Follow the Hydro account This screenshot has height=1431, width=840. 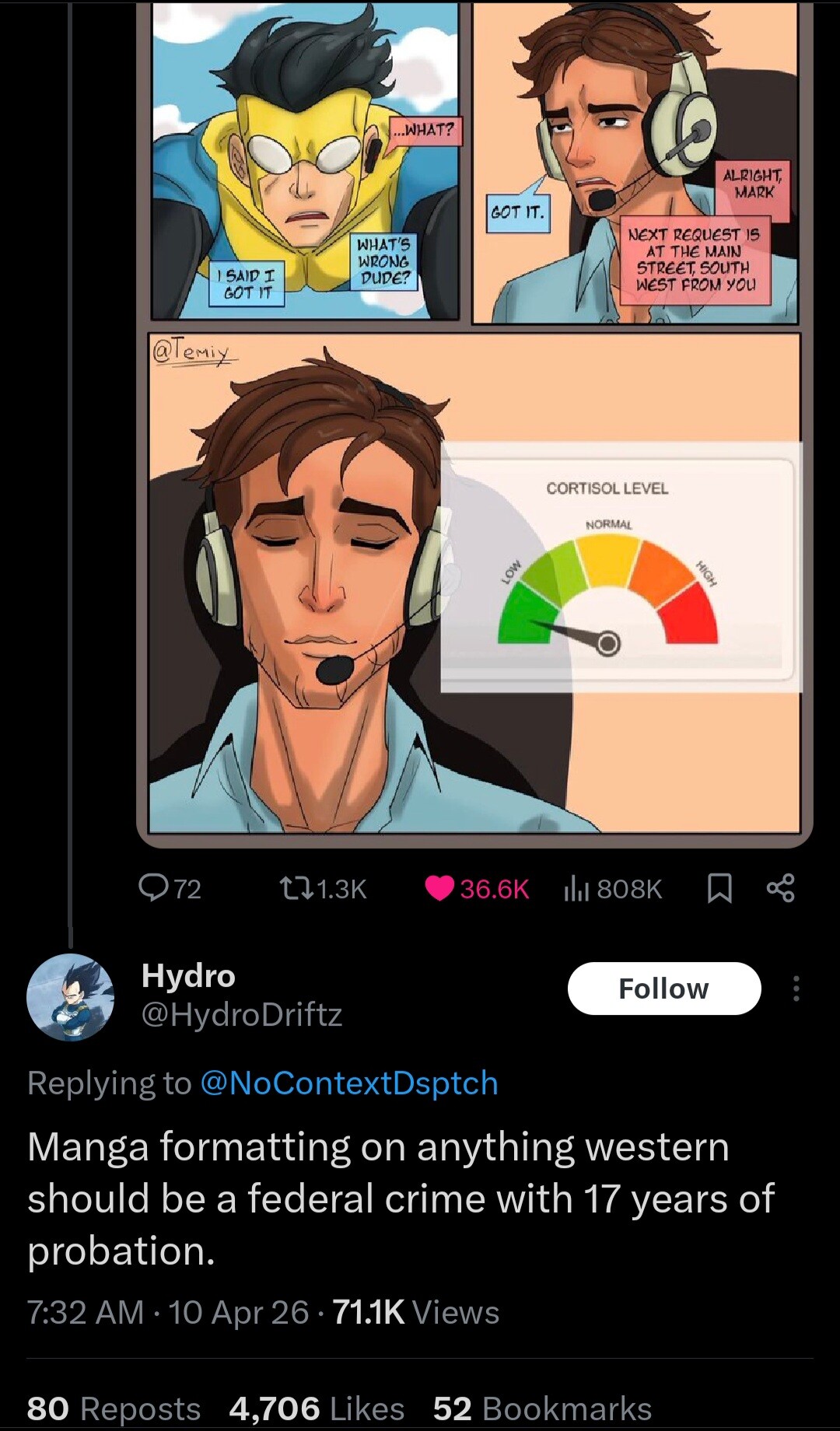click(x=664, y=988)
